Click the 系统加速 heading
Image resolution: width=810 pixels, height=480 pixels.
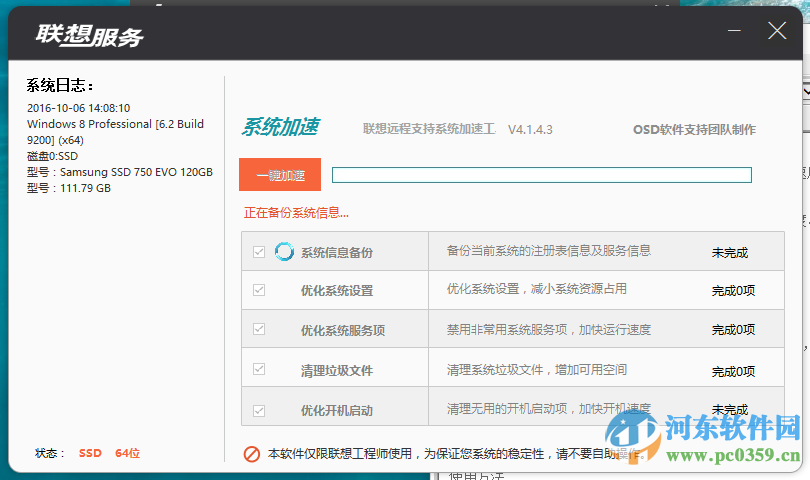pyautogui.click(x=281, y=127)
